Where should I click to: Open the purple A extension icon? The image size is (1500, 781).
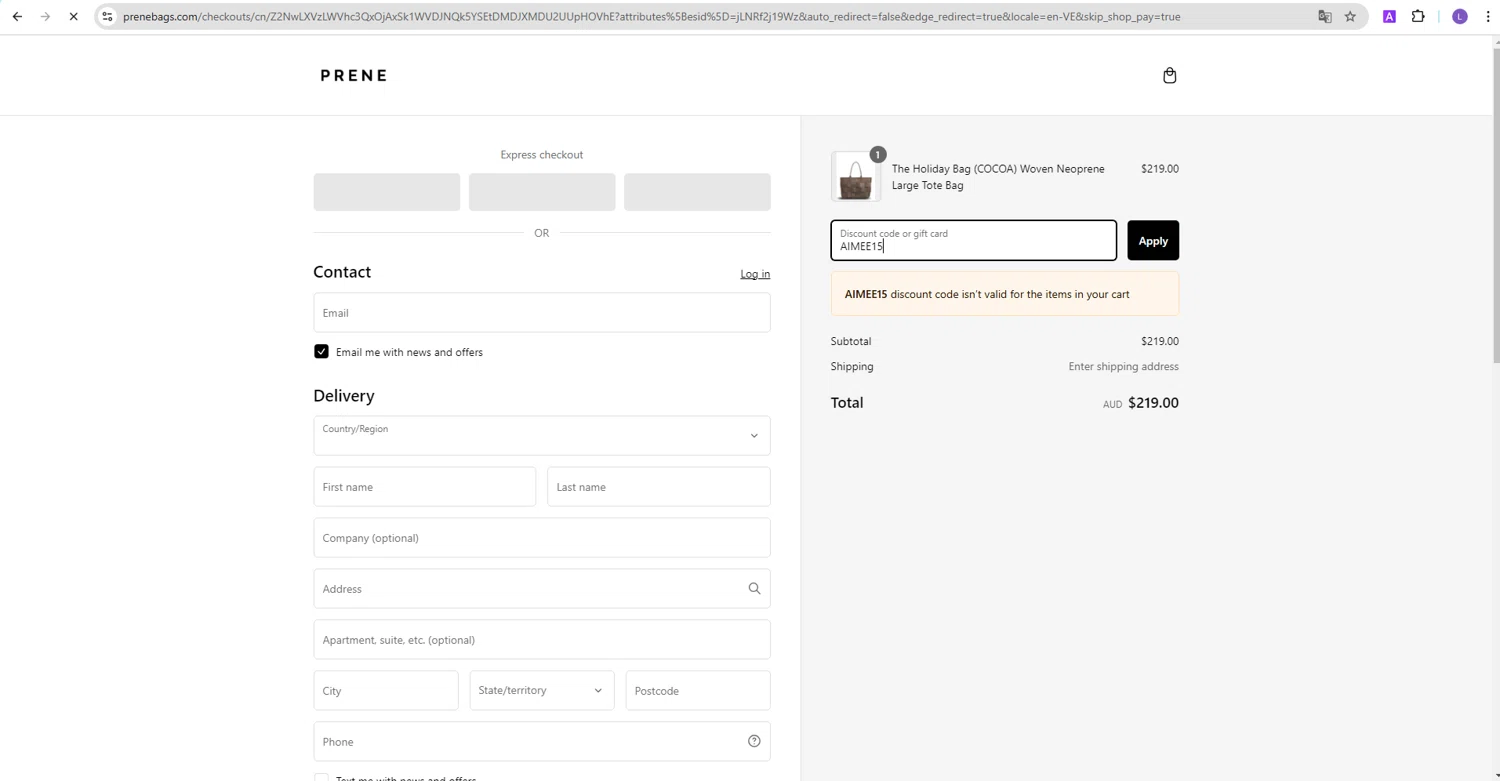[x=1389, y=17]
